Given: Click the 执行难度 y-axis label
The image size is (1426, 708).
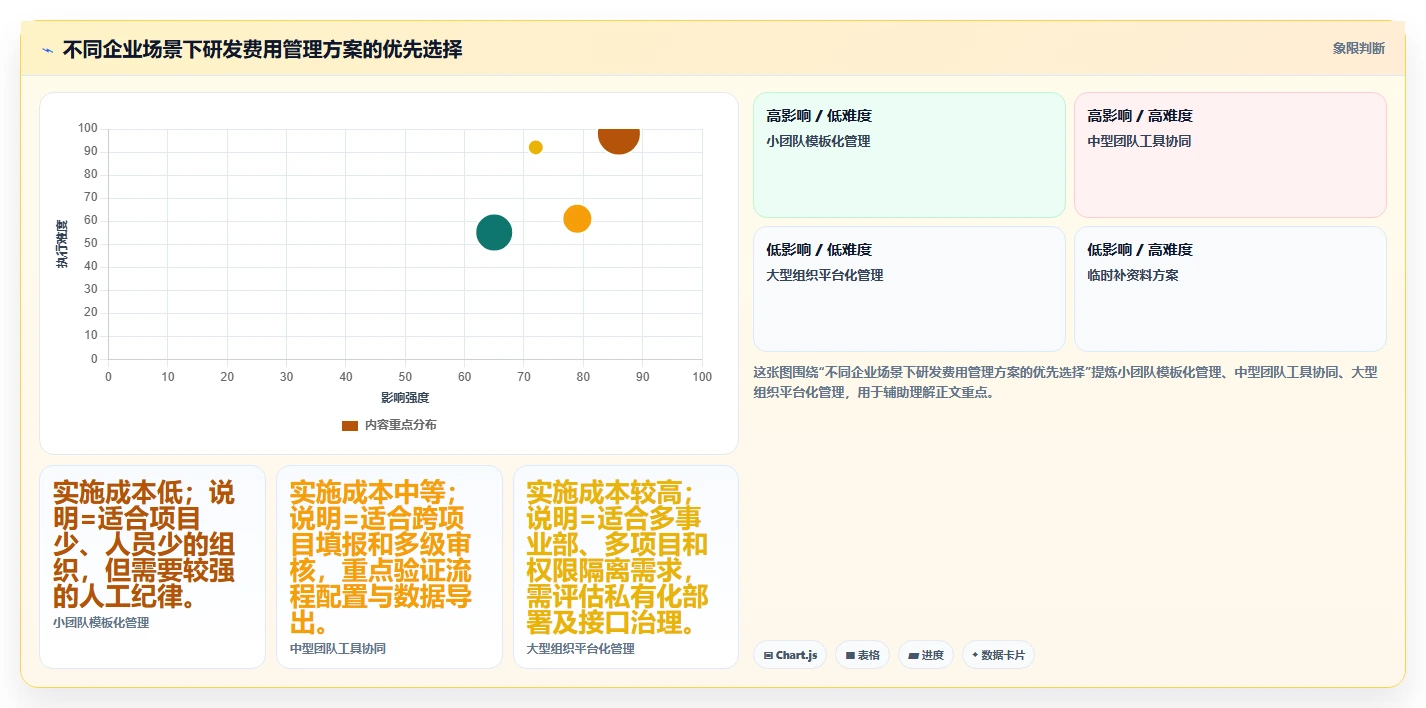Looking at the screenshot, I should click(x=62, y=244).
